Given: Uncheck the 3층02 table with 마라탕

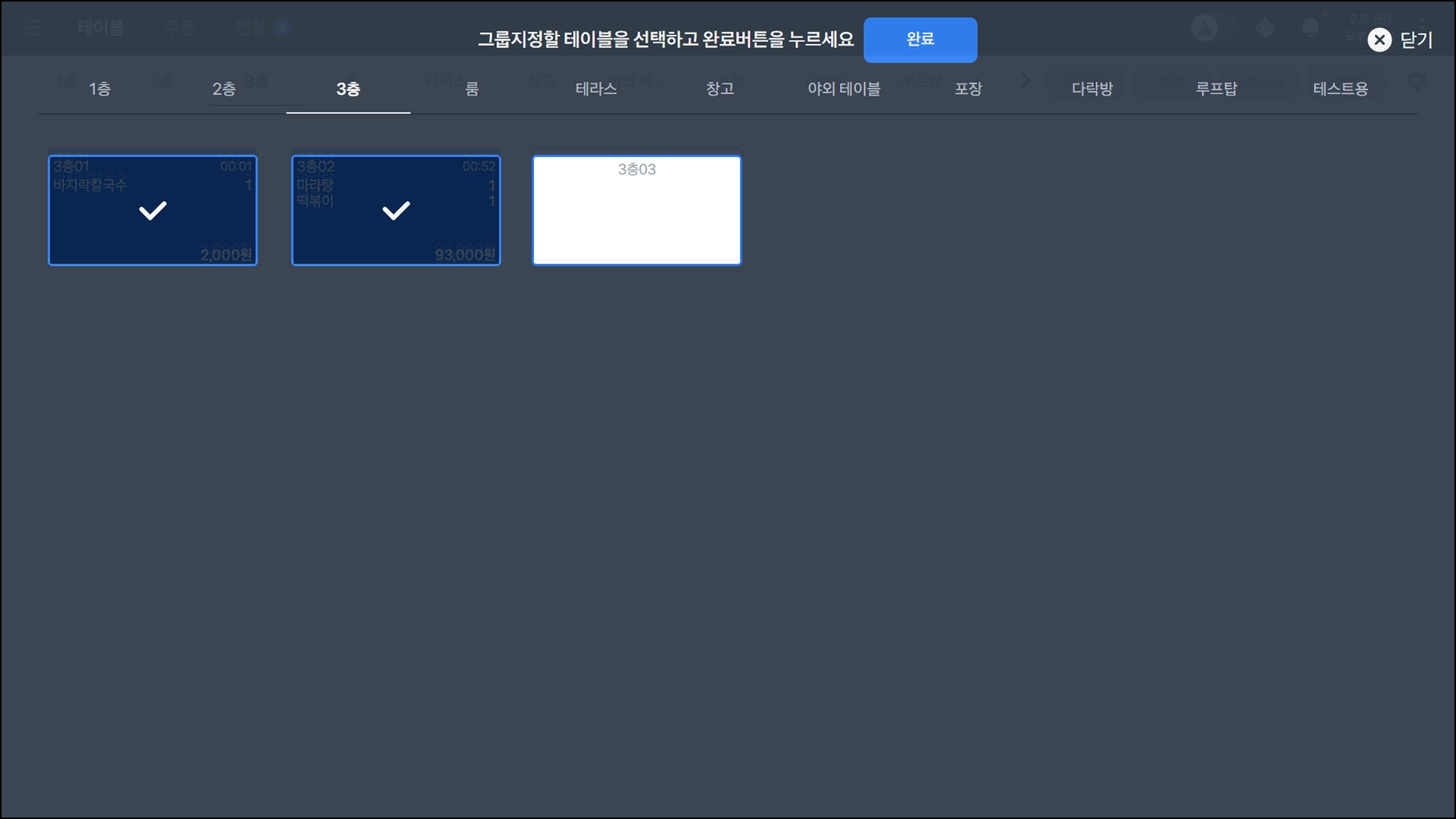Looking at the screenshot, I should 395,210.
